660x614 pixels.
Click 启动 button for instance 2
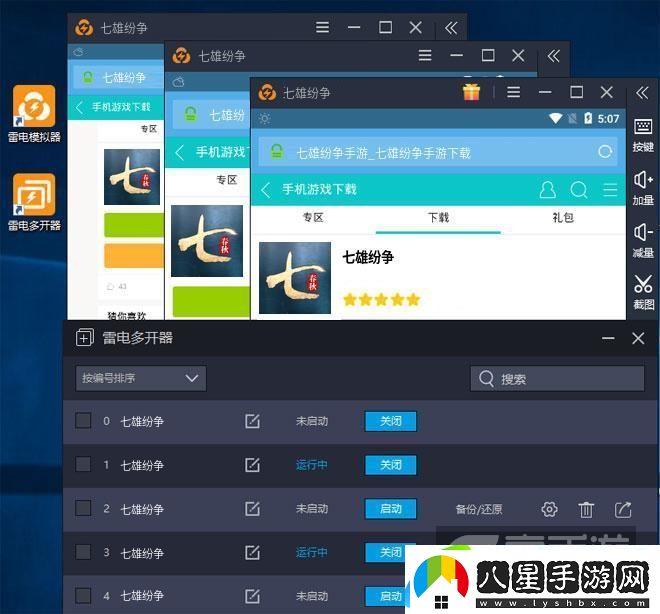point(391,509)
